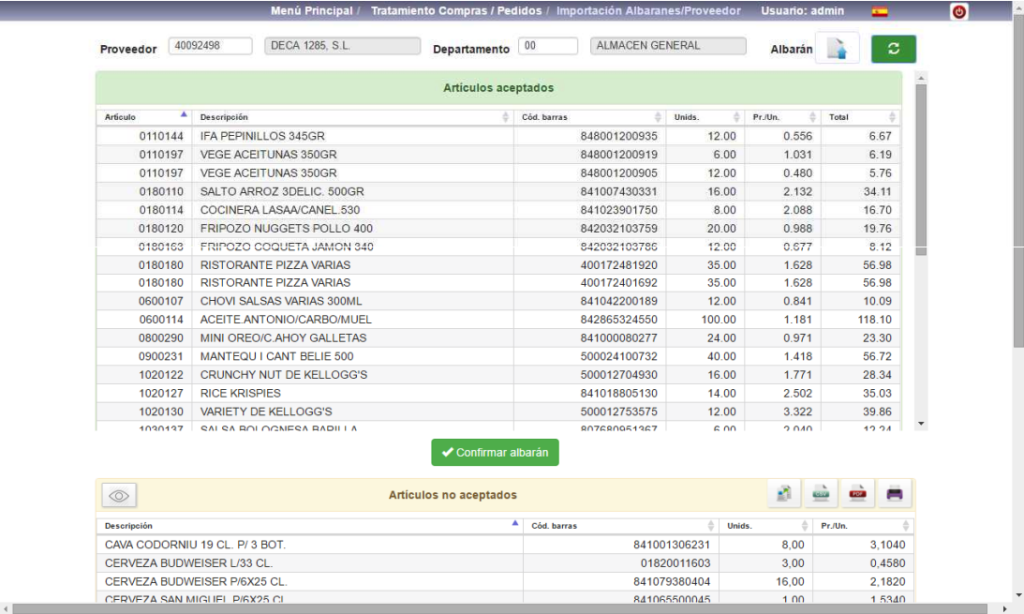This screenshot has width=1024, height=614.
Task: Open Menú Principal in the breadcrumb
Action: 311,11
